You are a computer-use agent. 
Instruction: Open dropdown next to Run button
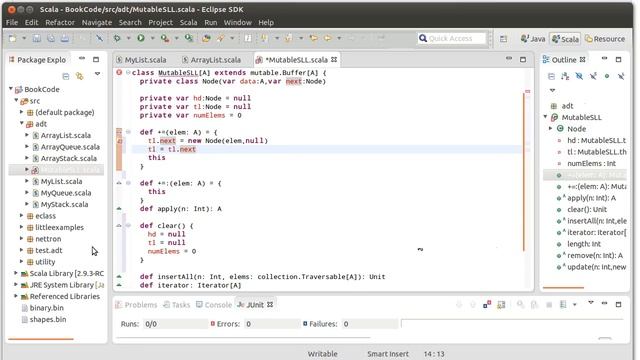pyautogui.click(x=152, y=38)
